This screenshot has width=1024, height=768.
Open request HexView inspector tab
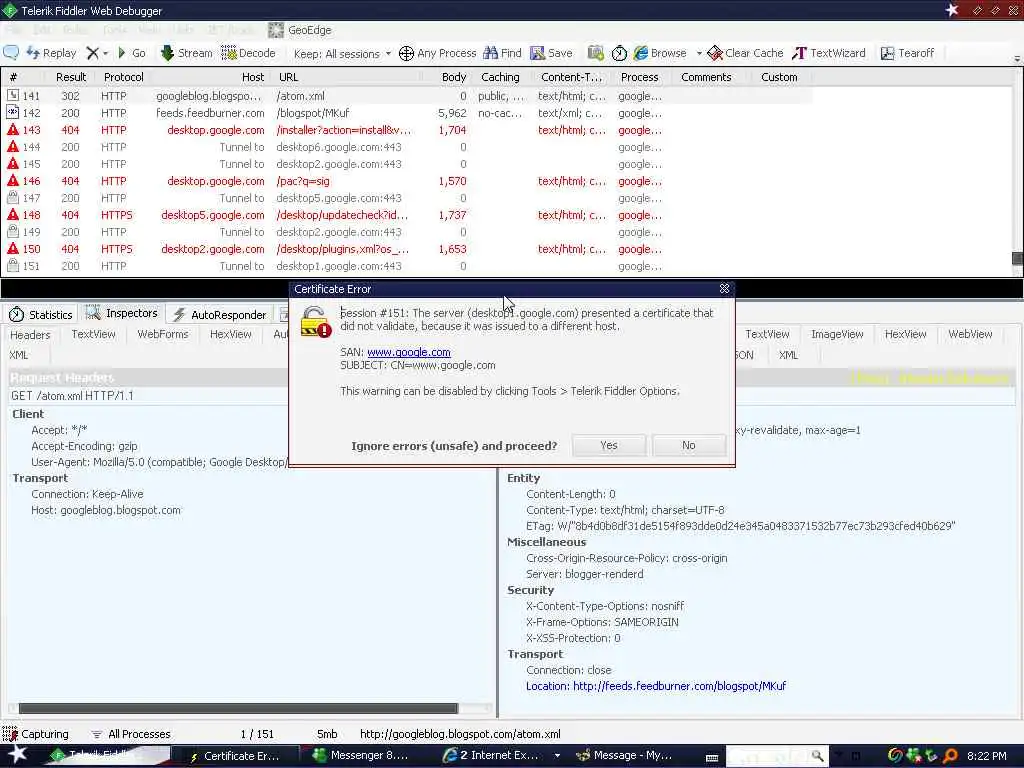[231, 334]
